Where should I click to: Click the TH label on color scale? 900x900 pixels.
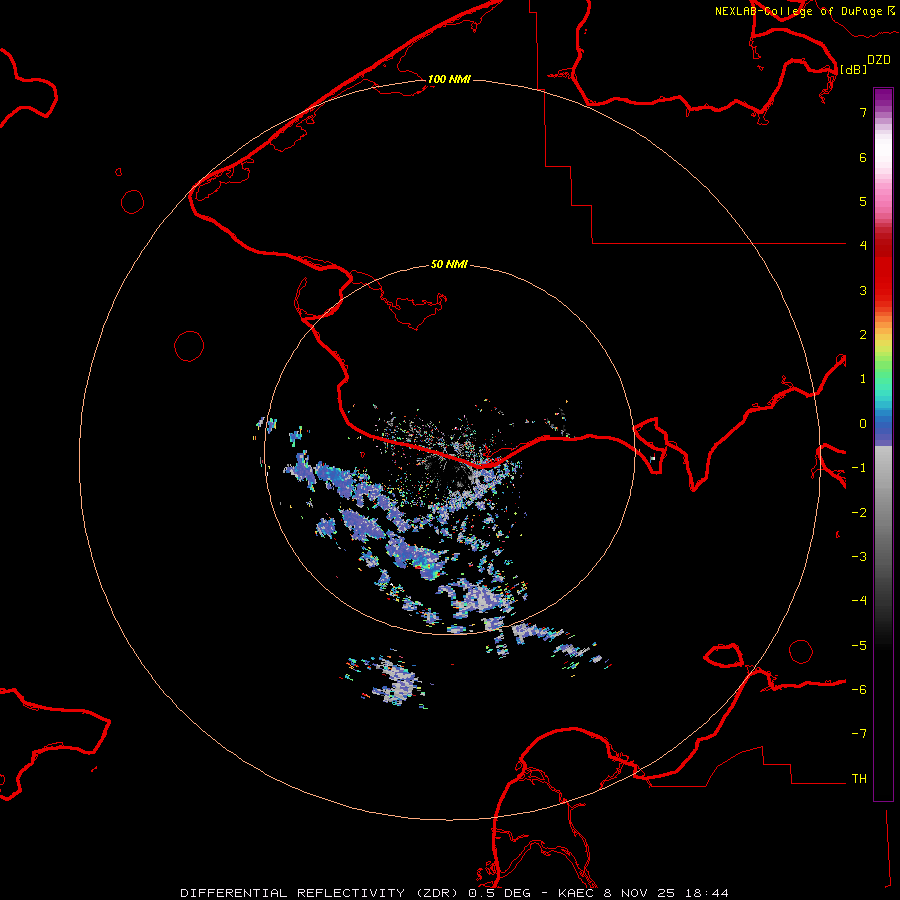[x=859, y=779]
